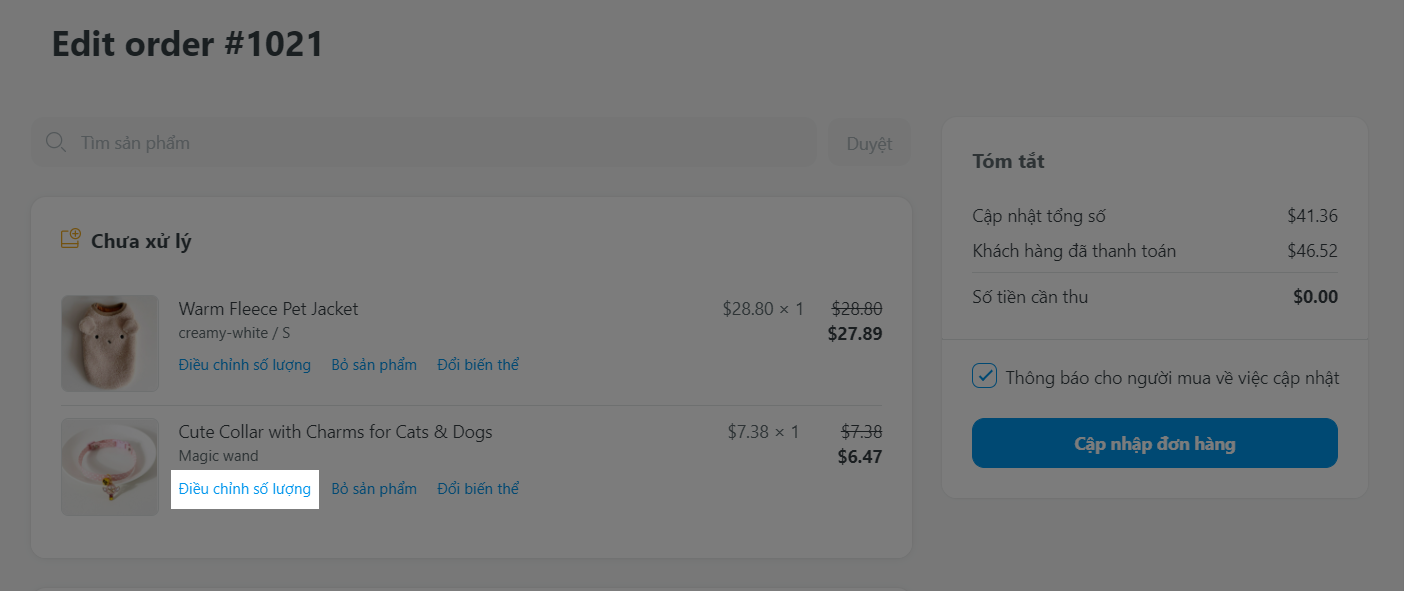The height and width of the screenshot is (591, 1404).
Task: Select "Đổi biến thể" for Cute Collar
Action: (478, 489)
